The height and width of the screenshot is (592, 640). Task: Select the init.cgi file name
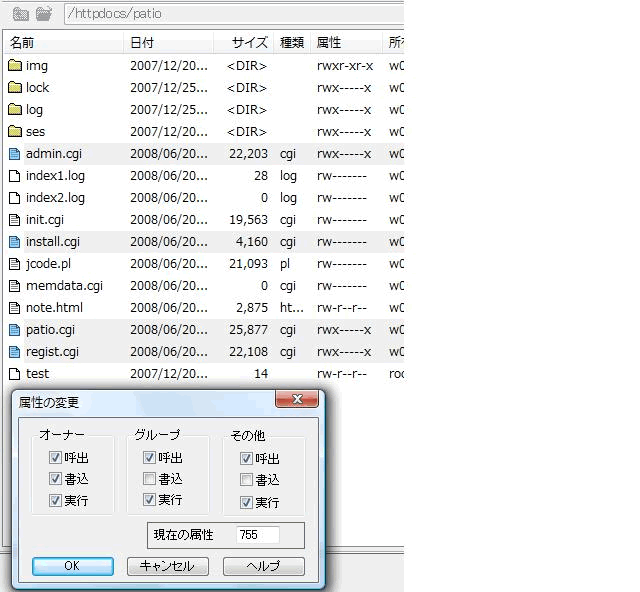point(45,220)
